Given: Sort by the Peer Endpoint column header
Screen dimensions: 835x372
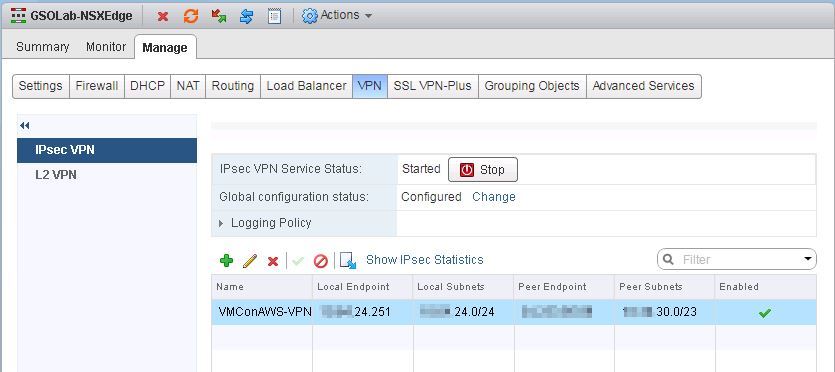Looking at the screenshot, I should pyautogui.click(x=563, y=287).
